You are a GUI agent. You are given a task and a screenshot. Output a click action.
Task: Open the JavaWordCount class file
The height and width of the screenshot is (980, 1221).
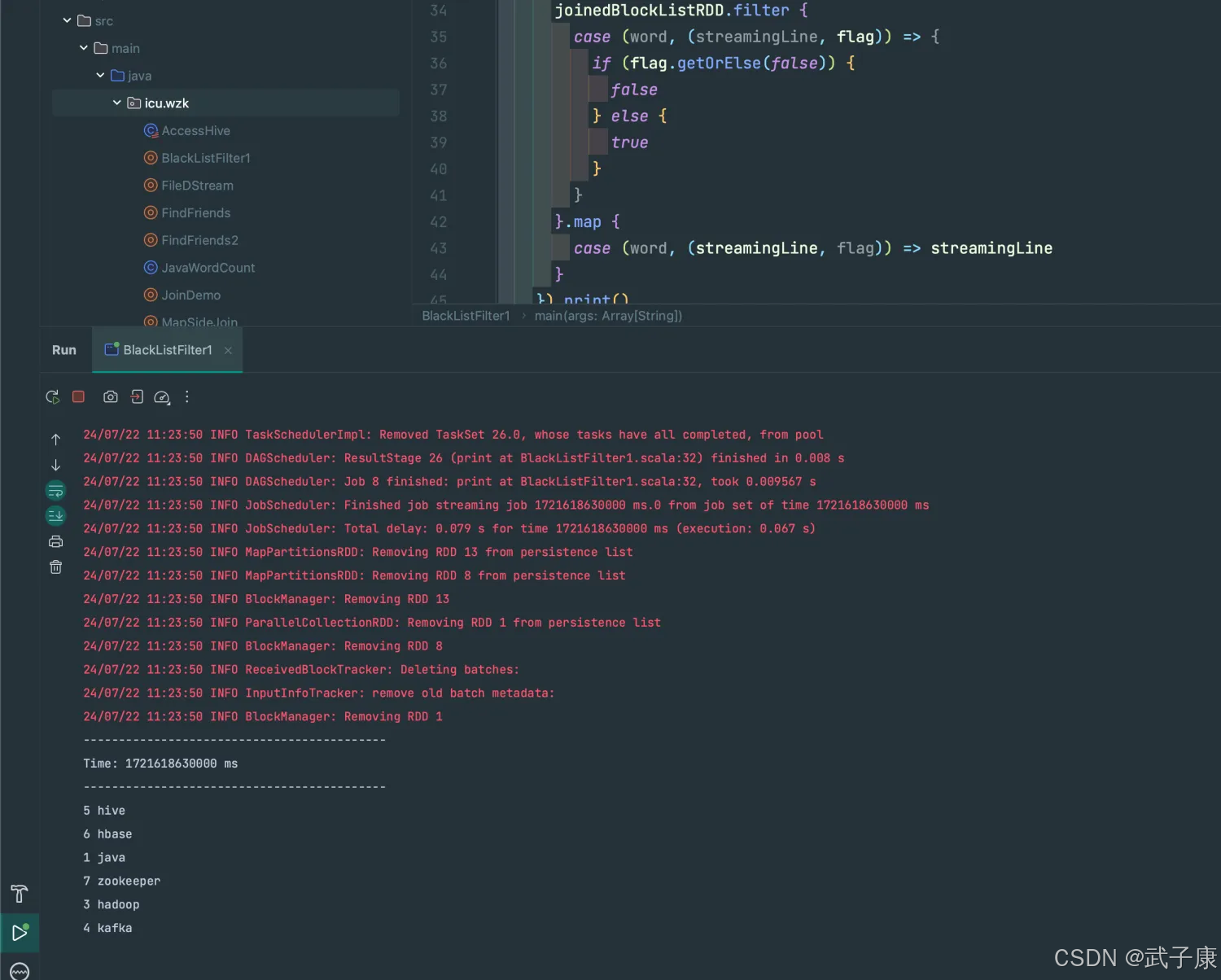(208, 268)
